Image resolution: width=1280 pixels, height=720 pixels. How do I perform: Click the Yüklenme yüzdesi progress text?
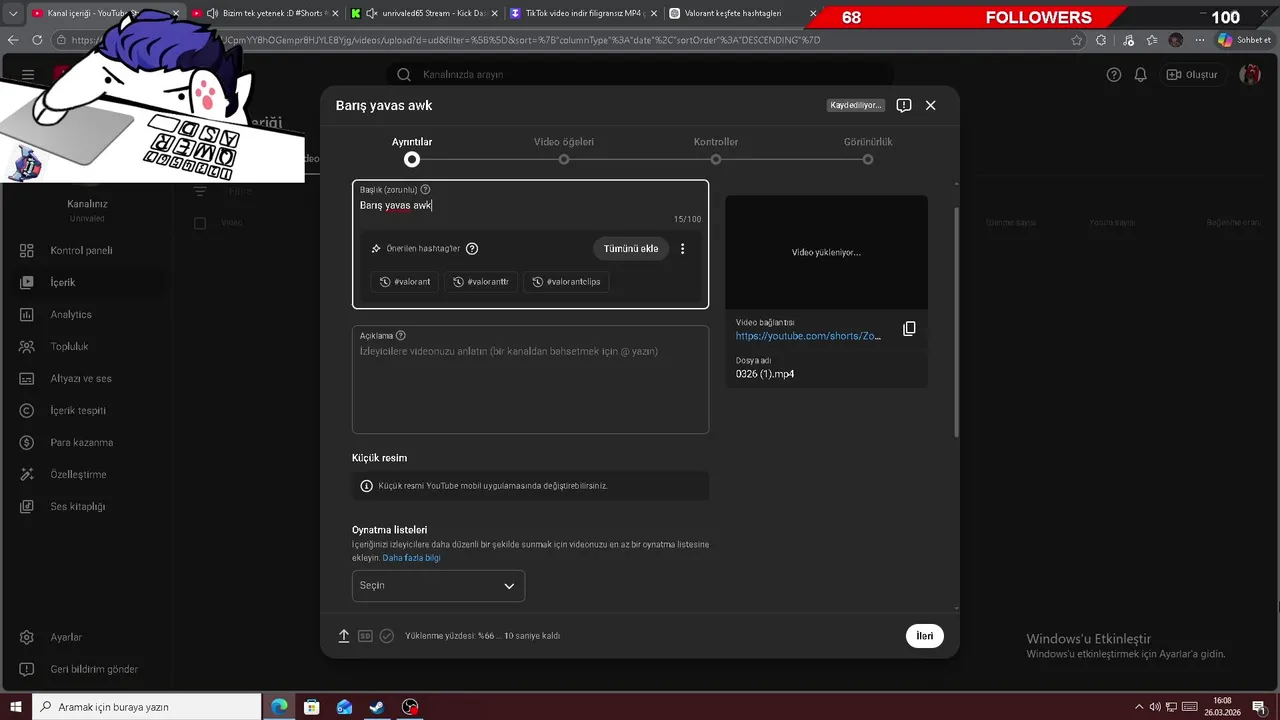click(x=482, y=636)
